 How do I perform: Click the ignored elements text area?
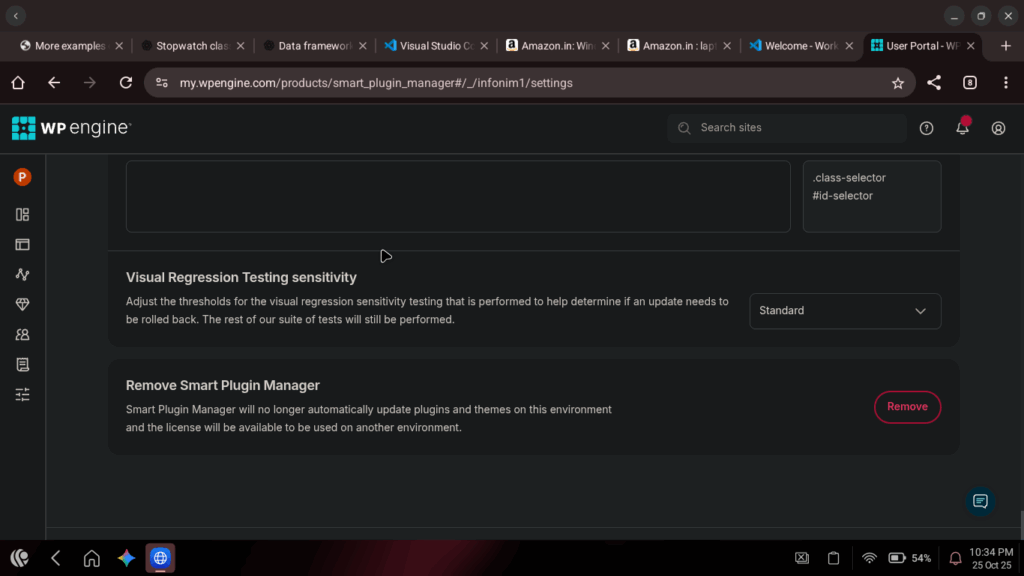pos(457,196)
